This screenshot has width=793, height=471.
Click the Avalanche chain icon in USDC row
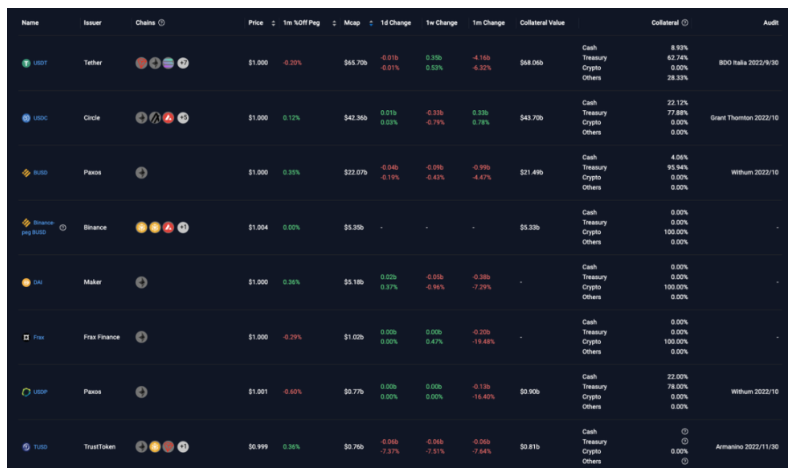click(168, 118)
